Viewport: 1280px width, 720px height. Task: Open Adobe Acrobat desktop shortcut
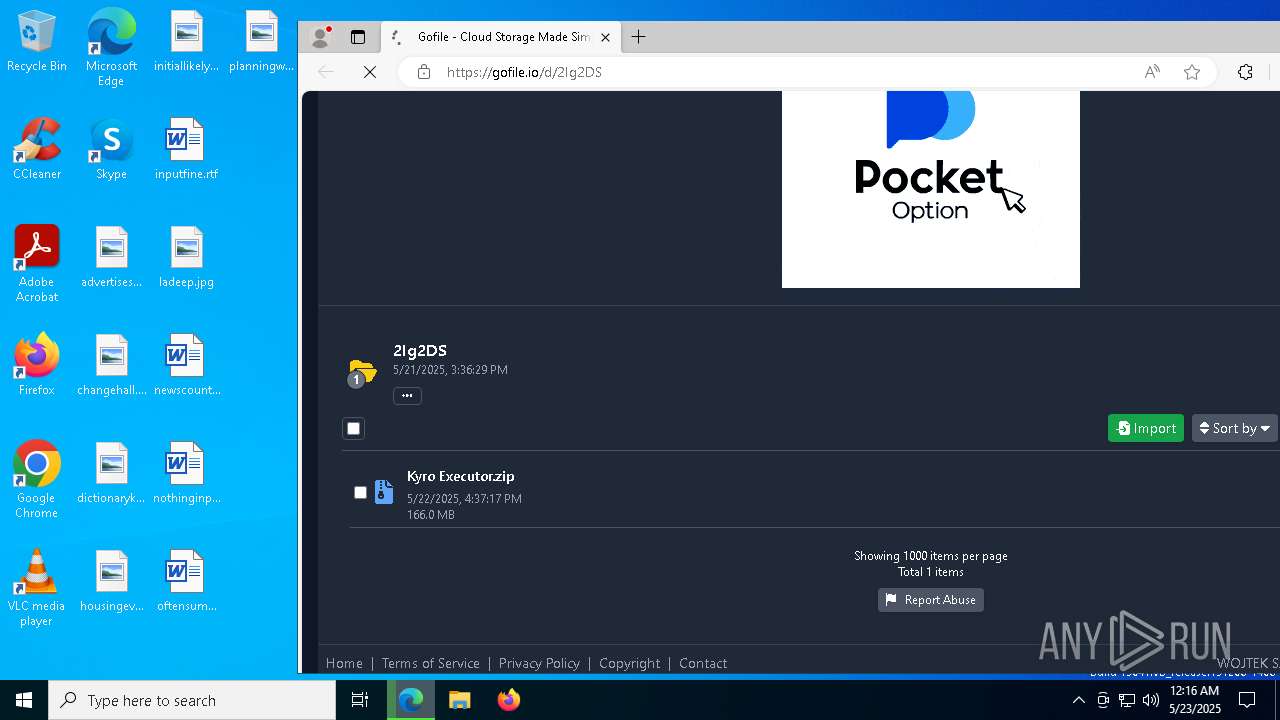pyautogui.click(x=36, y=264)
